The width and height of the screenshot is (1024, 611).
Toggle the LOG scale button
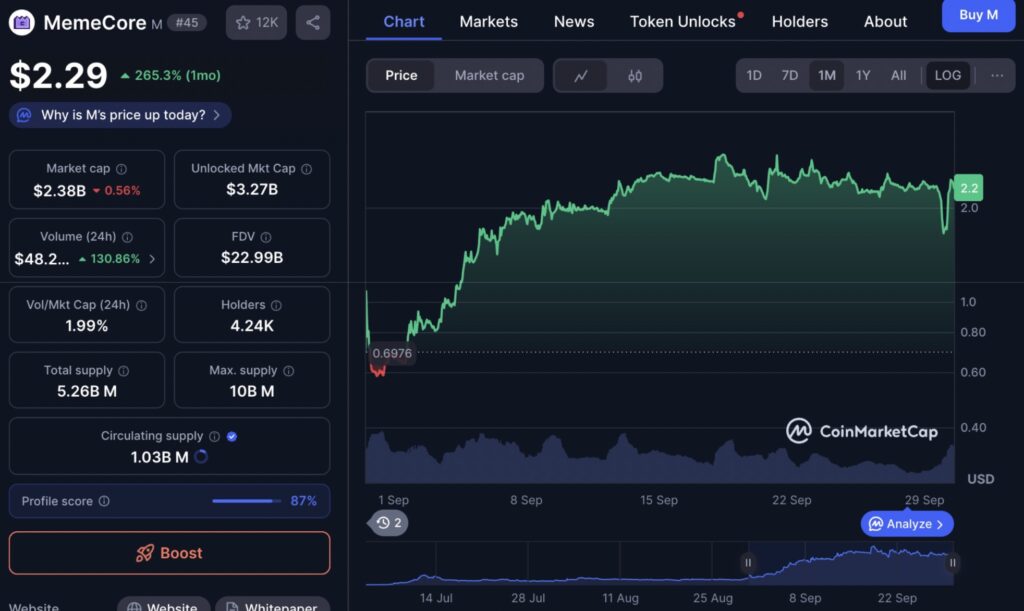pos(948,76)
